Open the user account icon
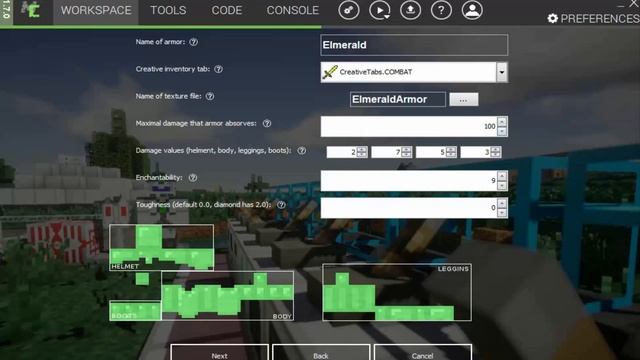The image size is (640, 360). (x=472, y=10)
